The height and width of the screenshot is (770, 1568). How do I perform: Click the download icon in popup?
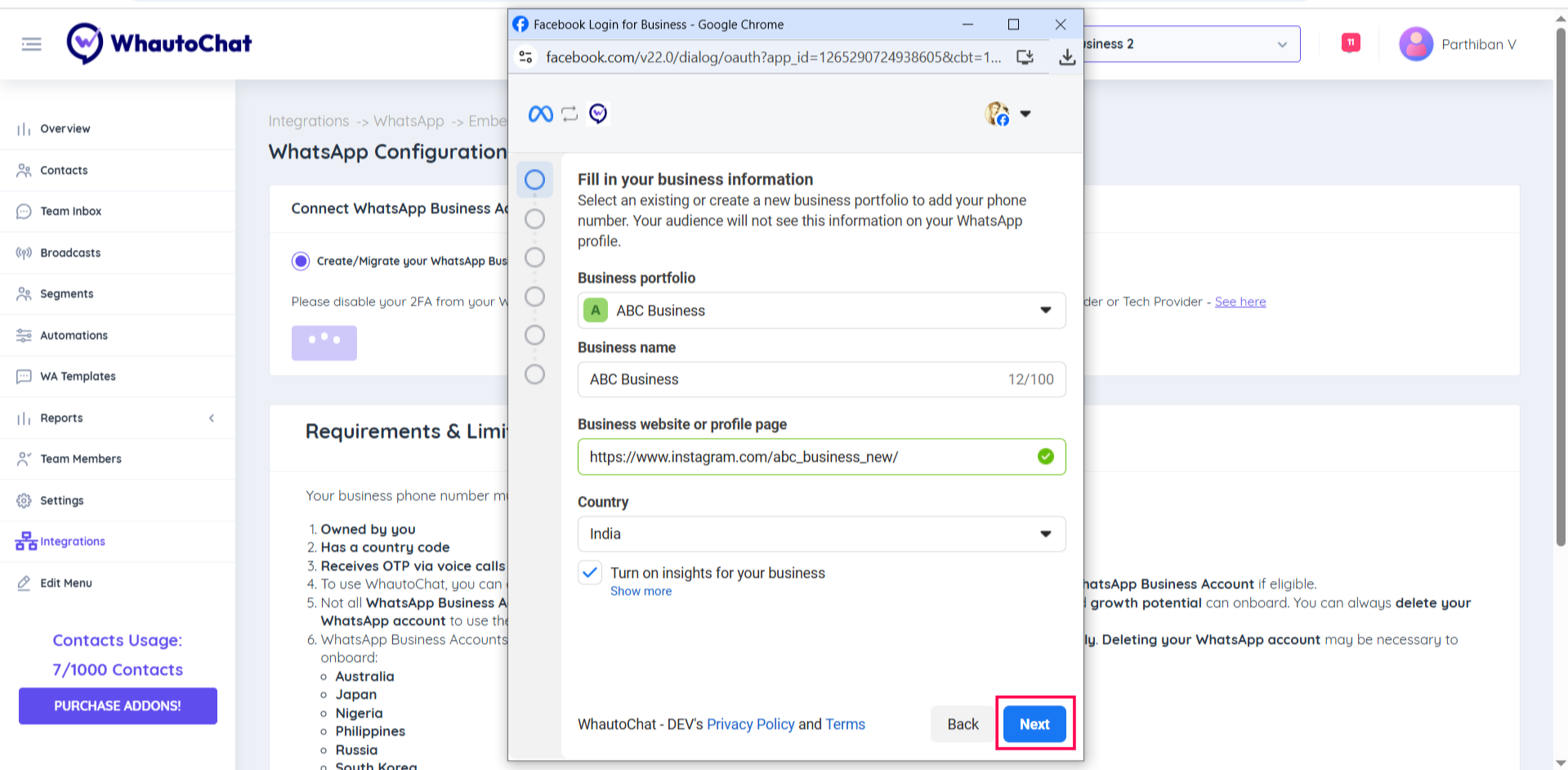tap(1067, 57)
